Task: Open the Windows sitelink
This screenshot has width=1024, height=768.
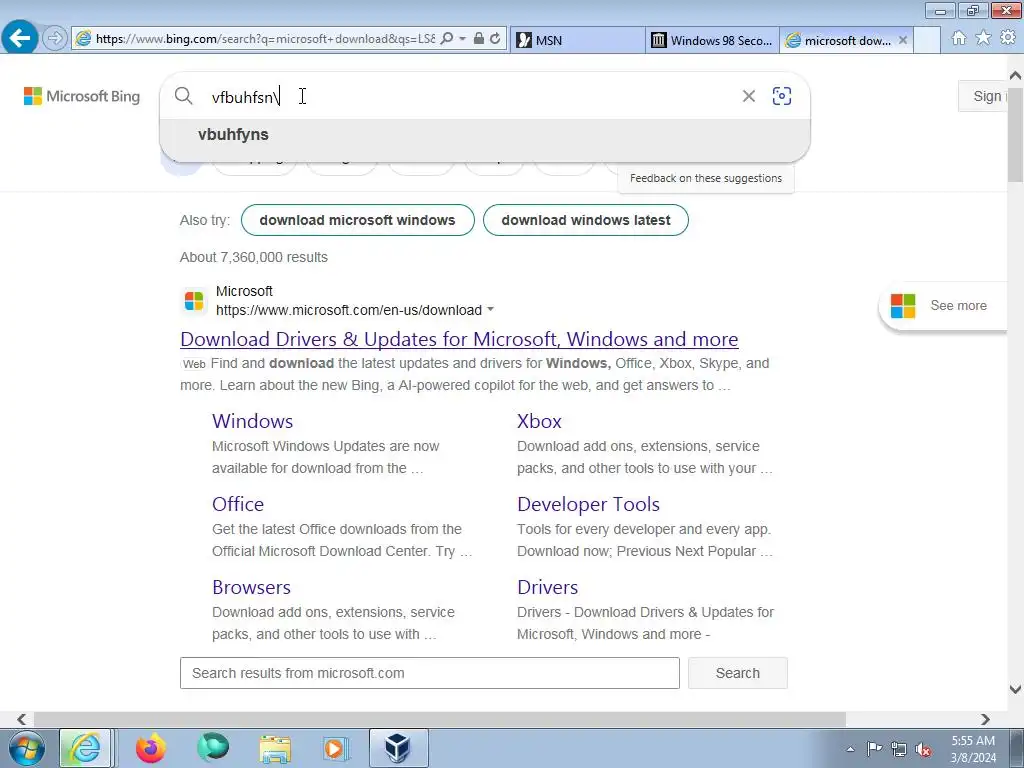Action: pos(252,421)
